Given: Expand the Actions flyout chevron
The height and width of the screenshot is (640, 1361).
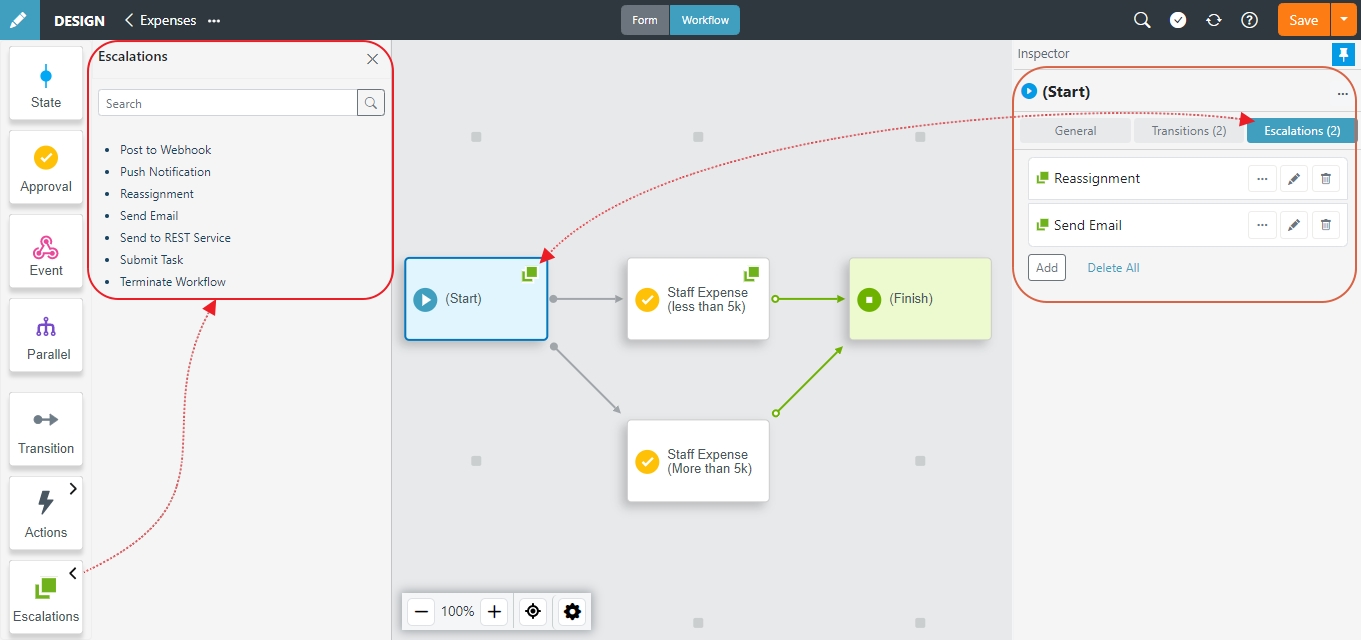Looking at the screenshot, I should point(73,489).
